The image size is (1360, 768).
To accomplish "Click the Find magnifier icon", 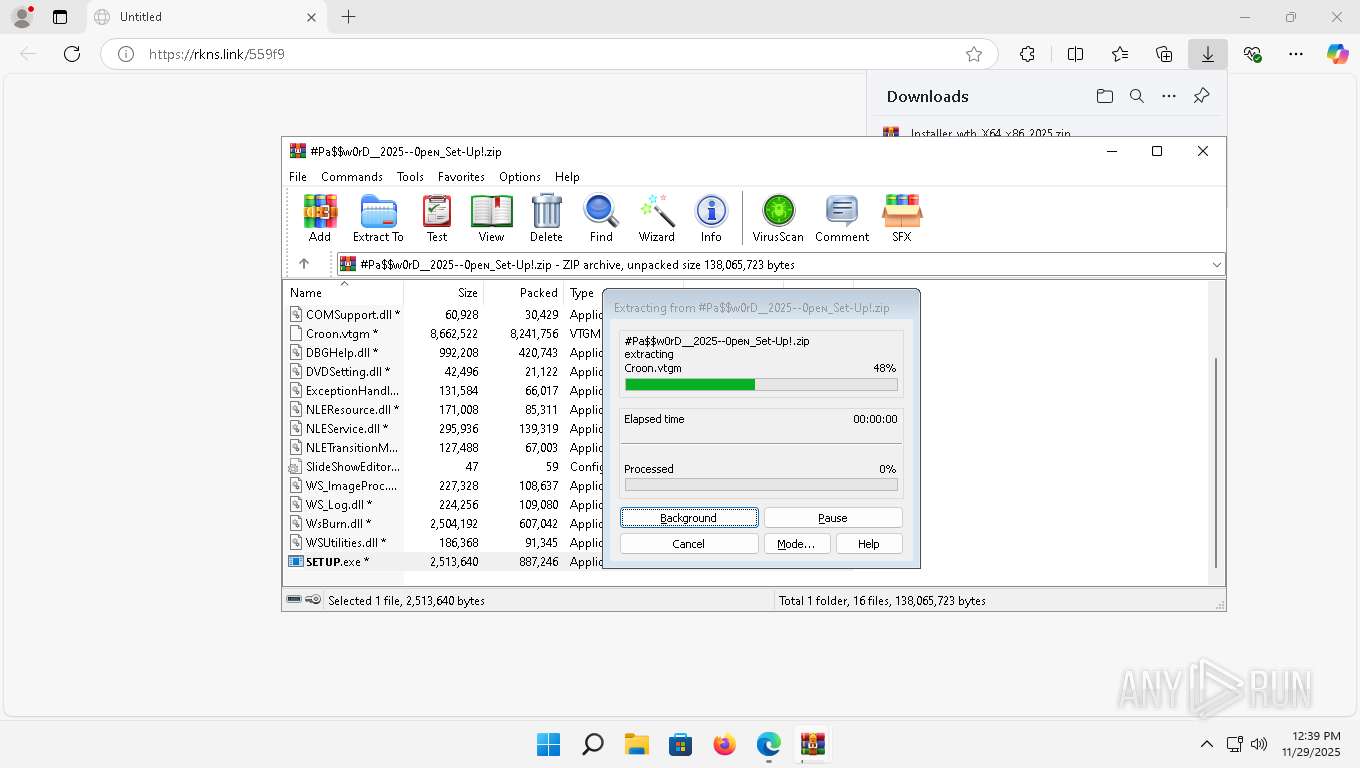I will (601, 218).
